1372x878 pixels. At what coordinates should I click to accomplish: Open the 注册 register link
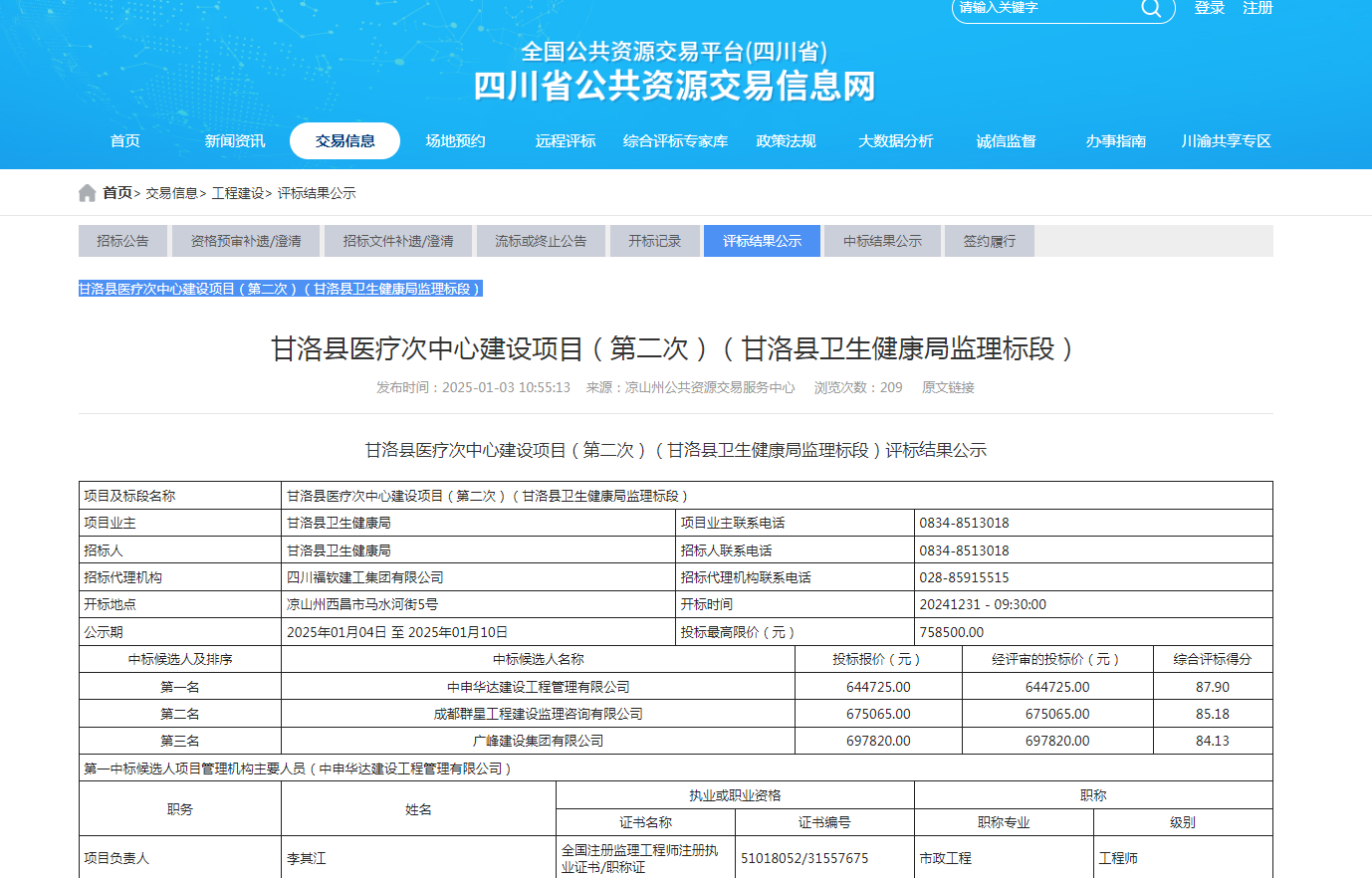[1258, 8]
